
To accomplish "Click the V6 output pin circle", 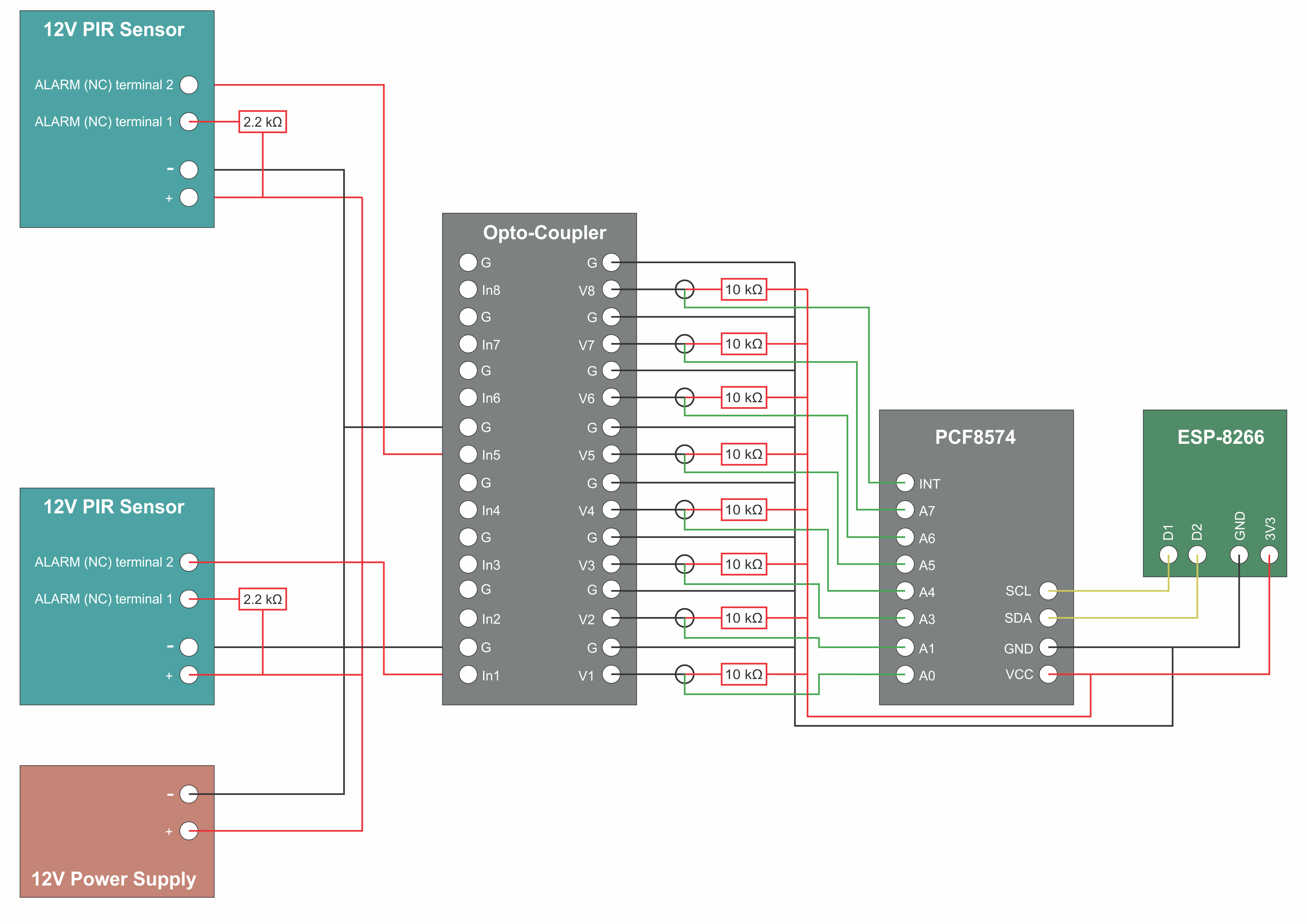I will 611,397.
